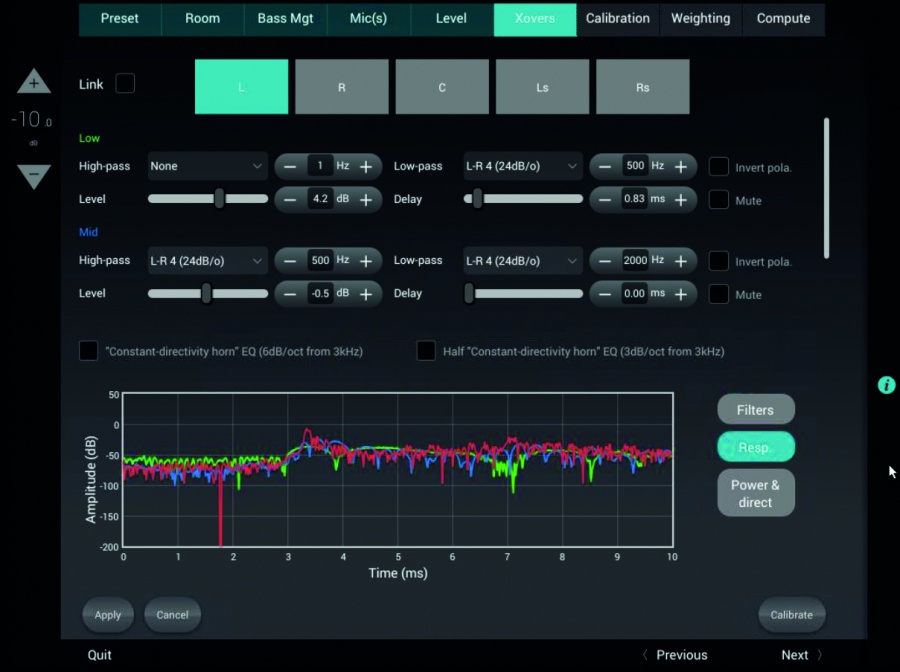The image size is (900, 672).
Task: Adjust the Mid Level slider
Action: (206, 294)
